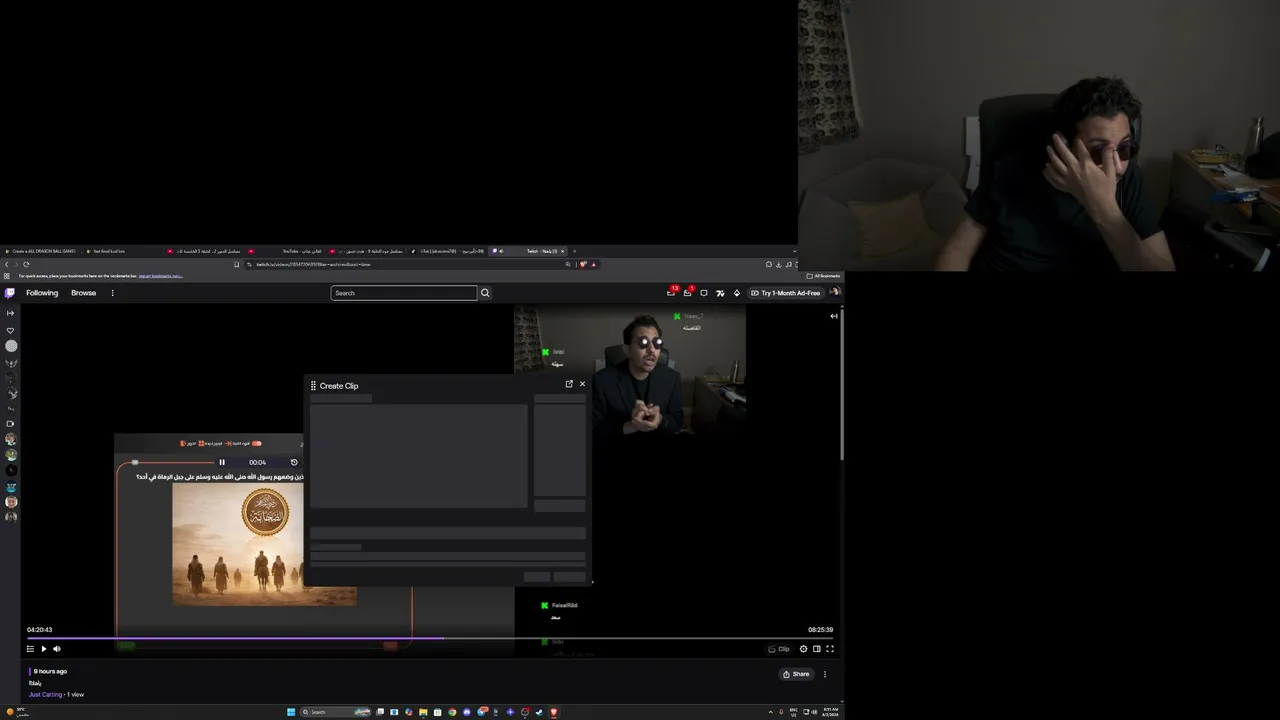Open the video options three-dot menu

pyautogui.click(x=825, y=674)
